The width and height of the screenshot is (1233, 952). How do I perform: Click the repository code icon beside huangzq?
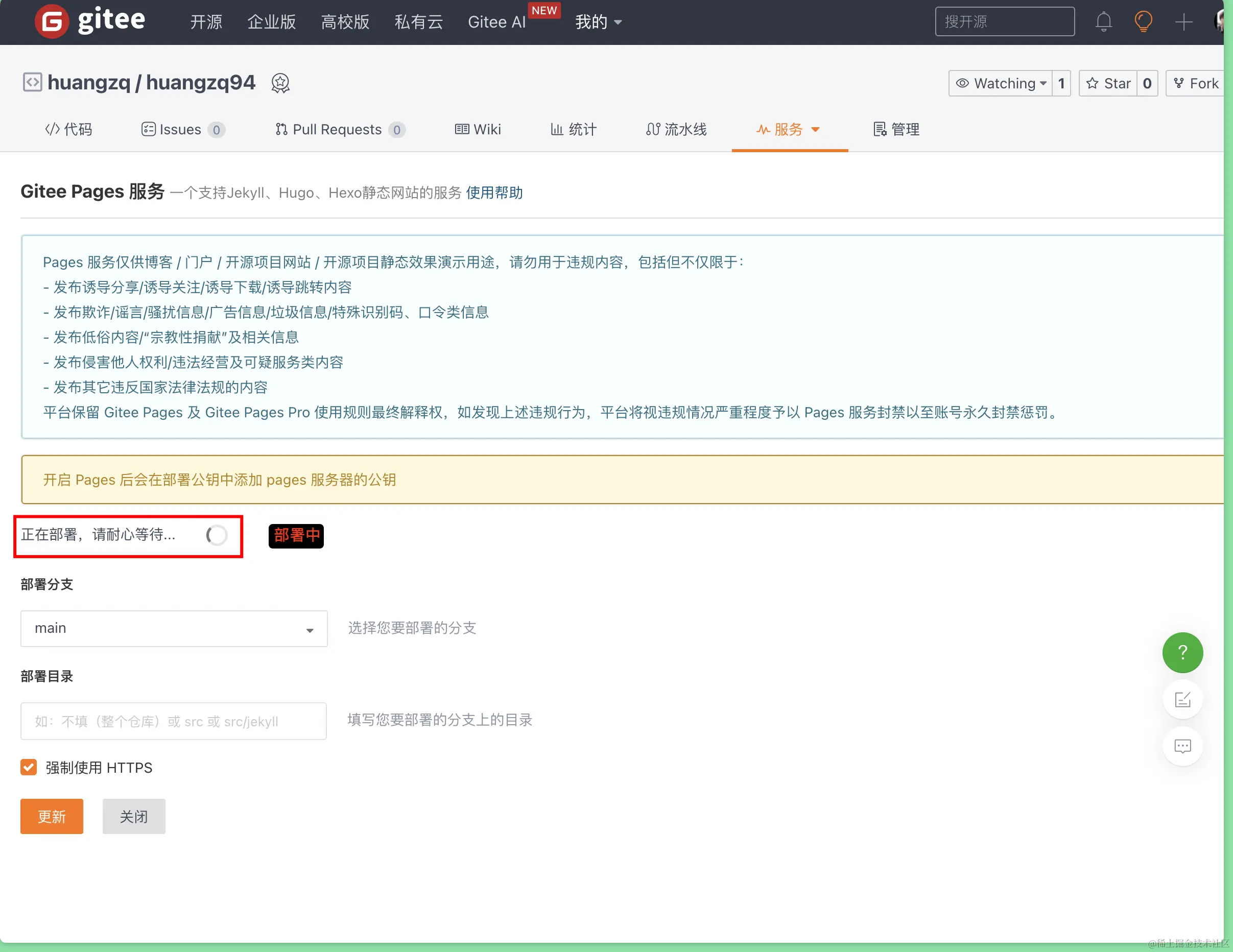point(32,82)
